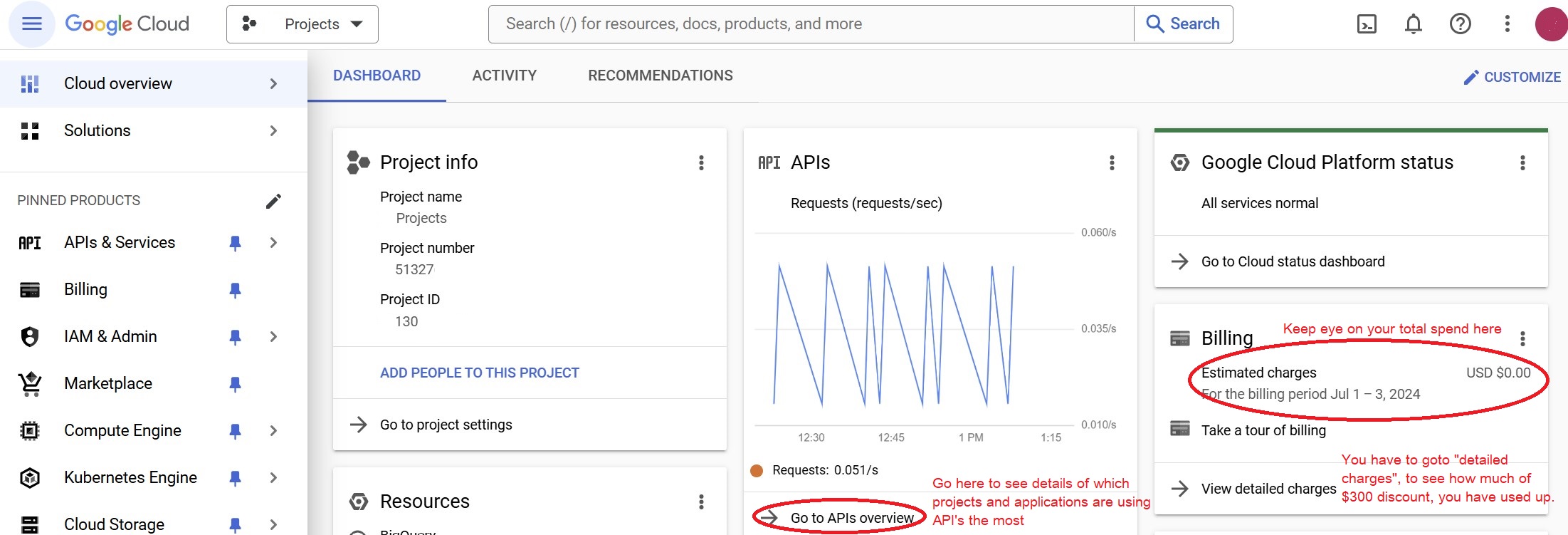Open the Google Cloud Platform status card options
This screenshot has height=535, width=1568.
click(1522, 163)
